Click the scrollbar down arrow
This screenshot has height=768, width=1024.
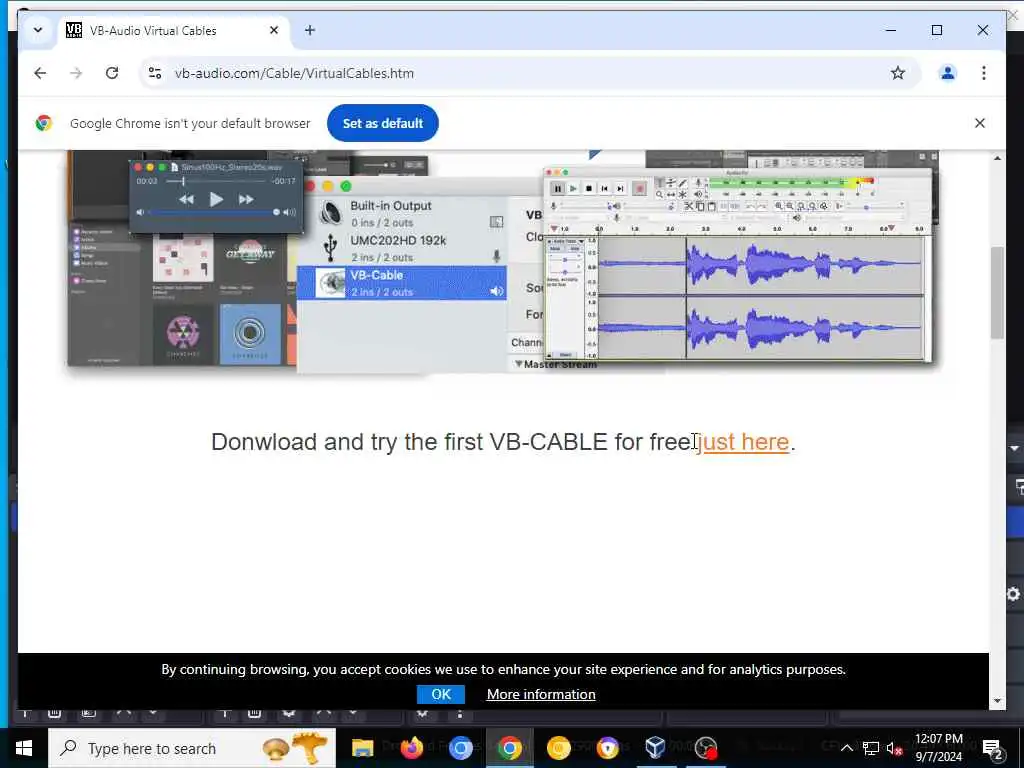click(x=997, y=701)
